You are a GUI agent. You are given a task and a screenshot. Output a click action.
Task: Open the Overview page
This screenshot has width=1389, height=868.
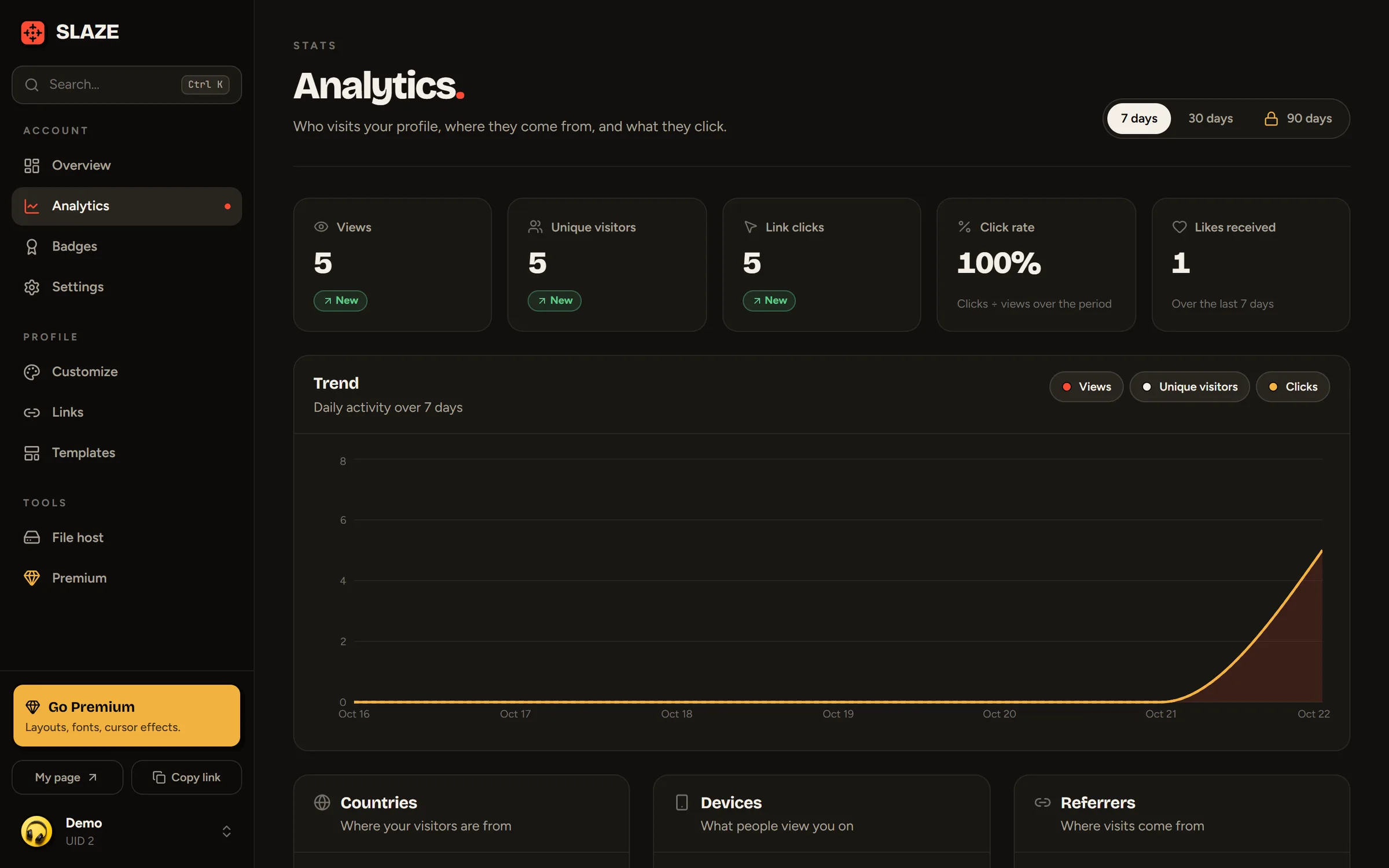127,165
